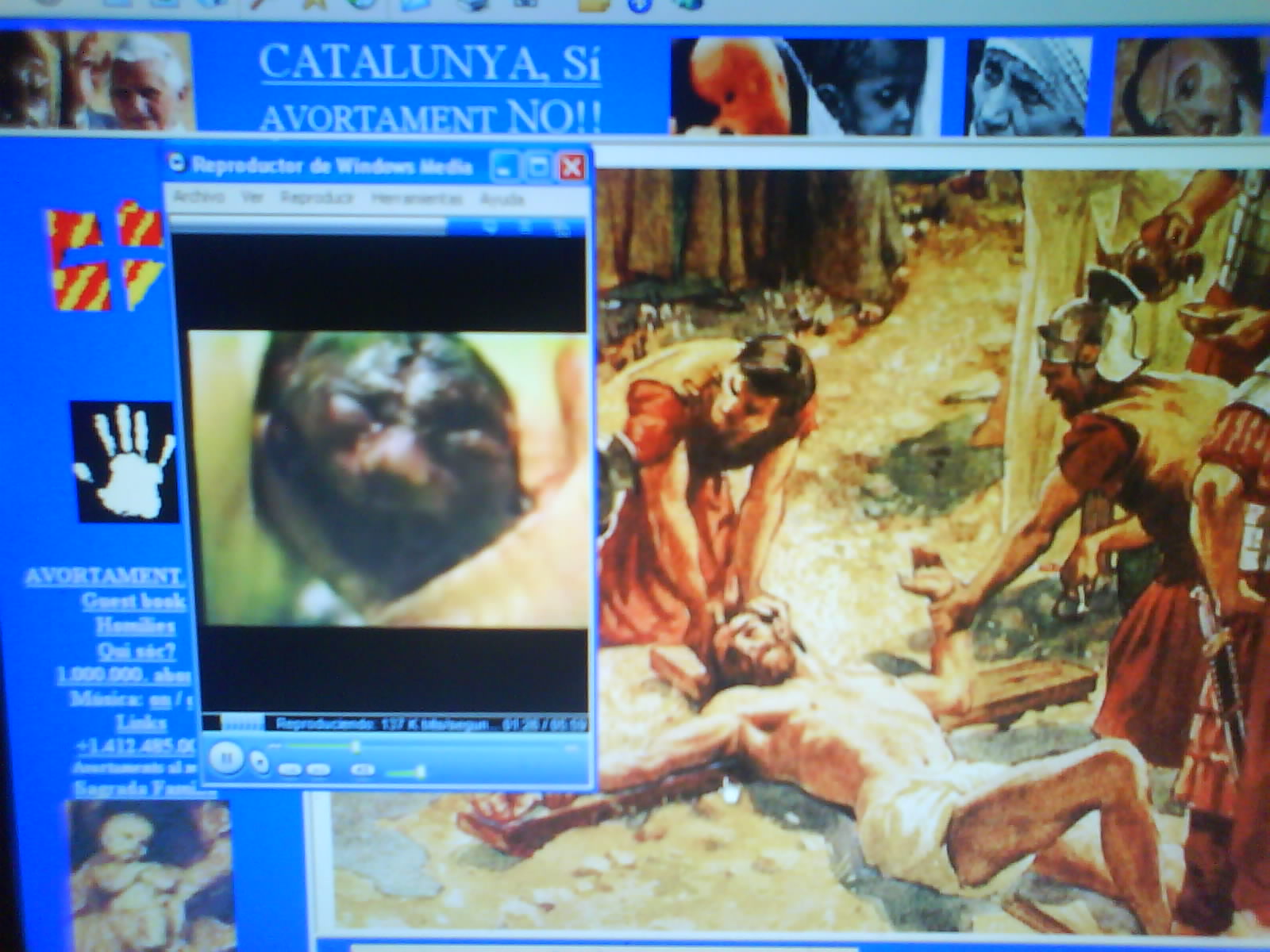Viewport: 1270px width, 952px height.
Task: Click the playing video frame
Action: 388,479
